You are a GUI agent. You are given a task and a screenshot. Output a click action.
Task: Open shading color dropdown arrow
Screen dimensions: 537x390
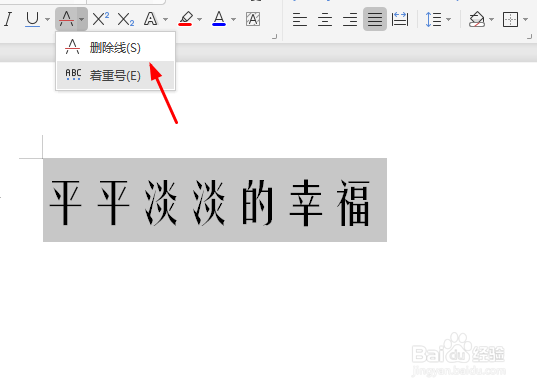491,19
